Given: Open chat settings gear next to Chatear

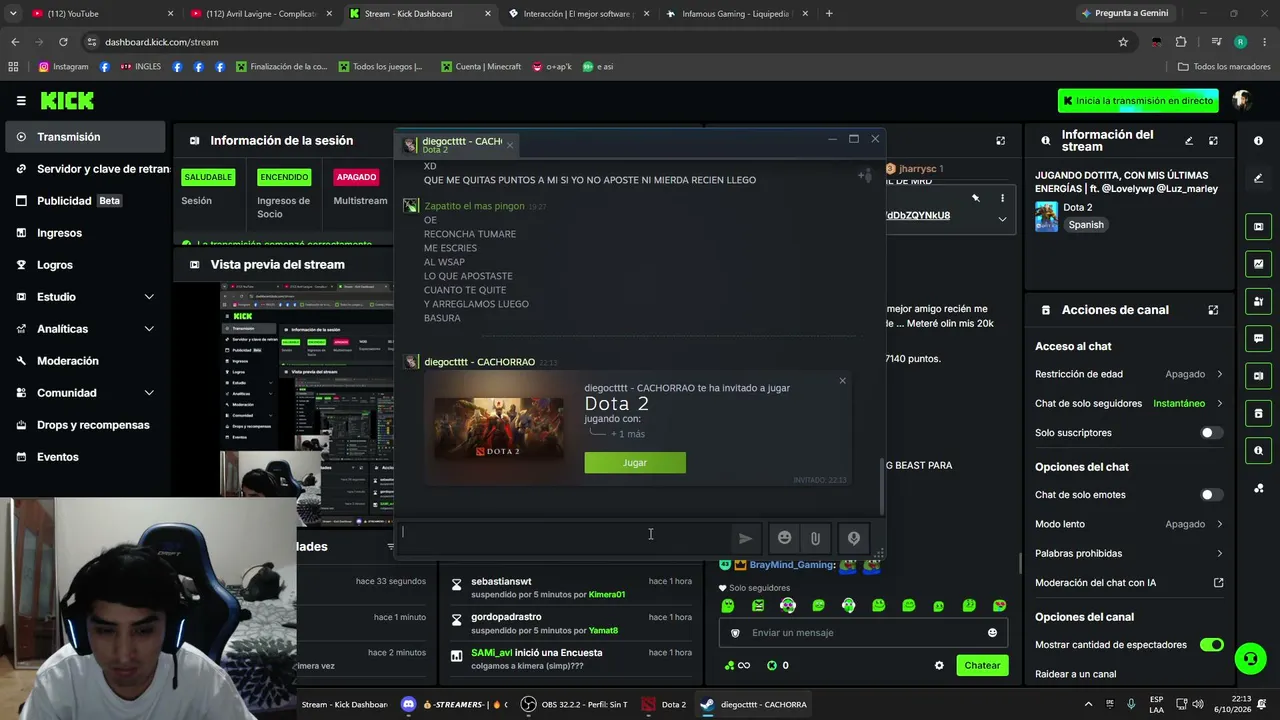Looking at the screenshot, I should click(x=939, y=665).
